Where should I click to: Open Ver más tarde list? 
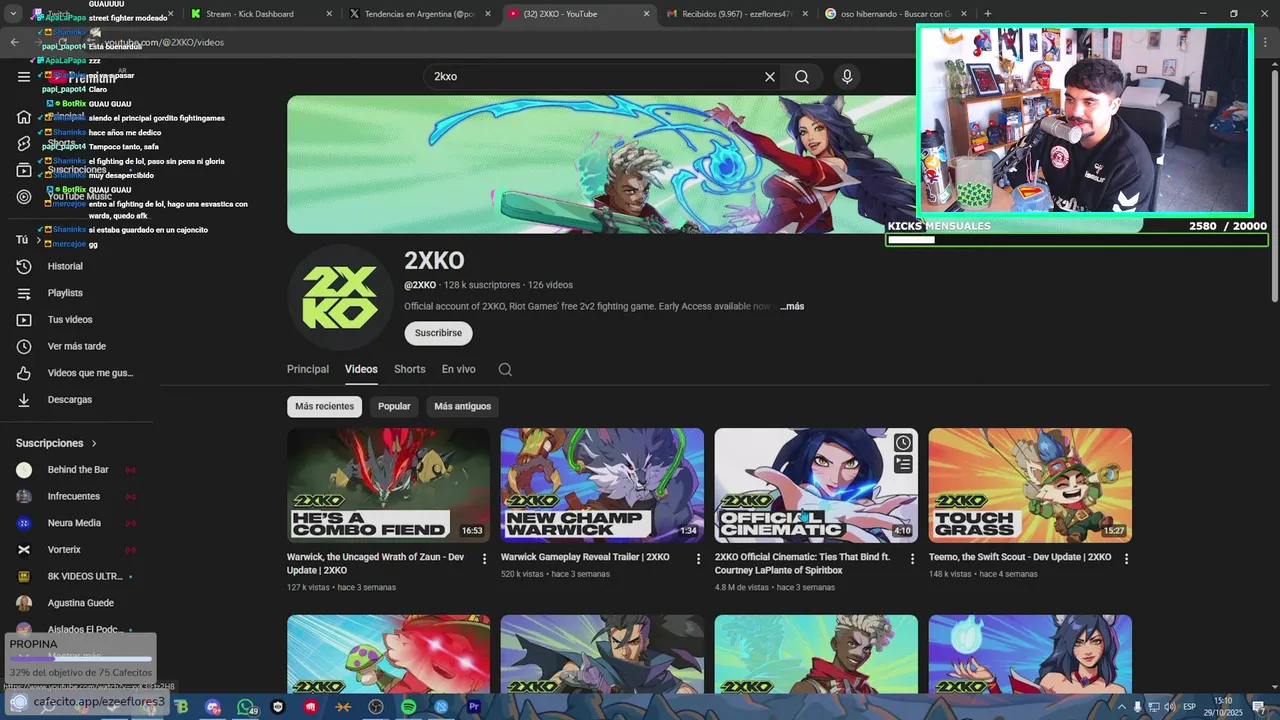(78, 346)
